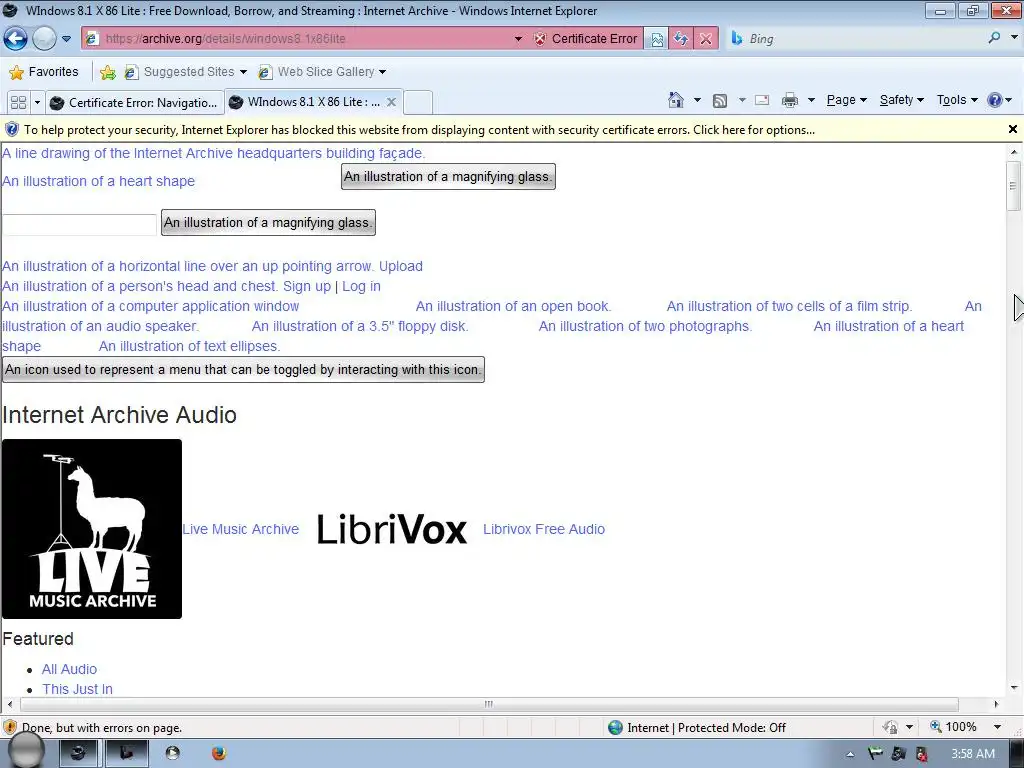
Task: Click the horizontal scrollbar thumb
Action: click(489, 704)
